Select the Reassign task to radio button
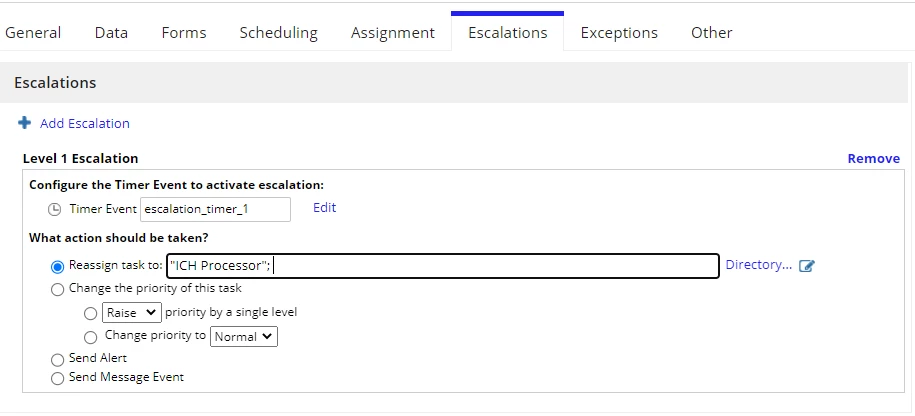Screen dimensions: 915x416 (x=57, y=267)
